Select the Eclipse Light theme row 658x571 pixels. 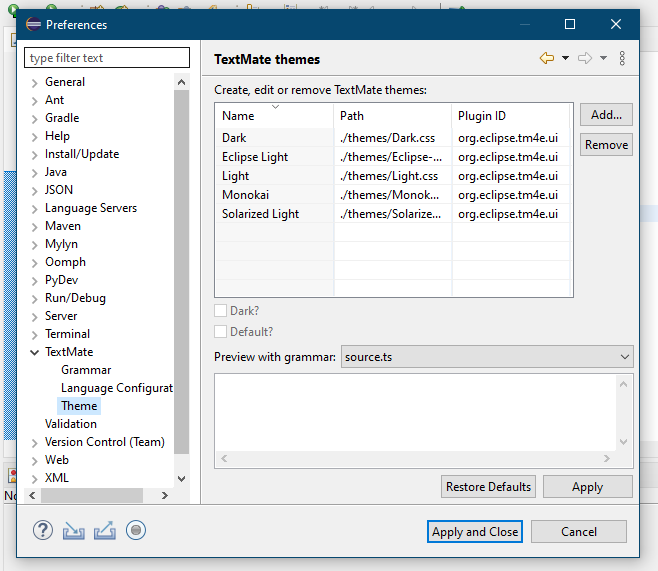(393, 157)
